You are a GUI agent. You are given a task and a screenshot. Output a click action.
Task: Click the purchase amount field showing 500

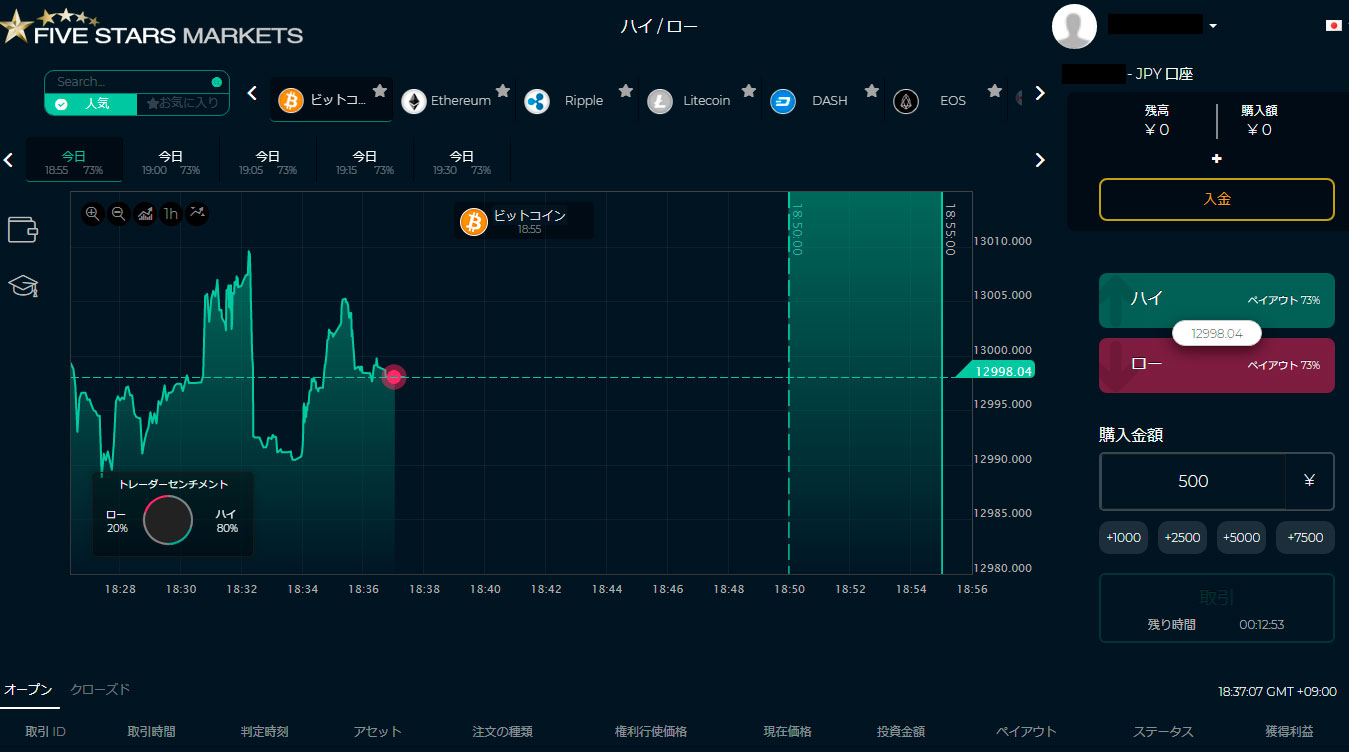click(1193, 481)
